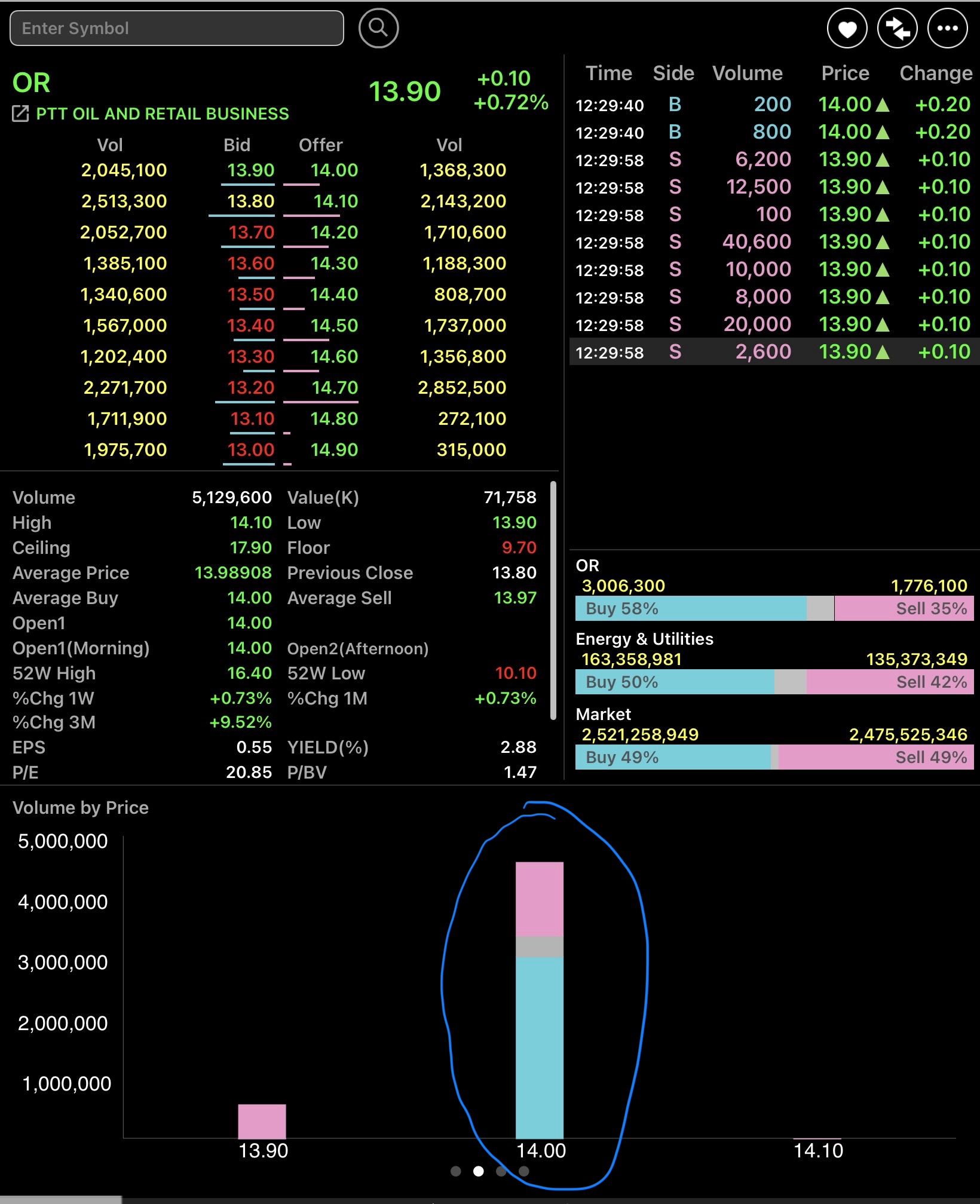Click blue buy segment of 14.00 bar
Viewport: 980px width, 1204px height.
[x=540, y=1048]
